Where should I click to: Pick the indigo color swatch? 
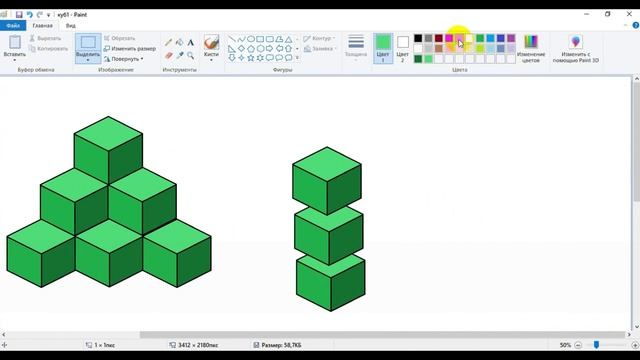[501, 38]
